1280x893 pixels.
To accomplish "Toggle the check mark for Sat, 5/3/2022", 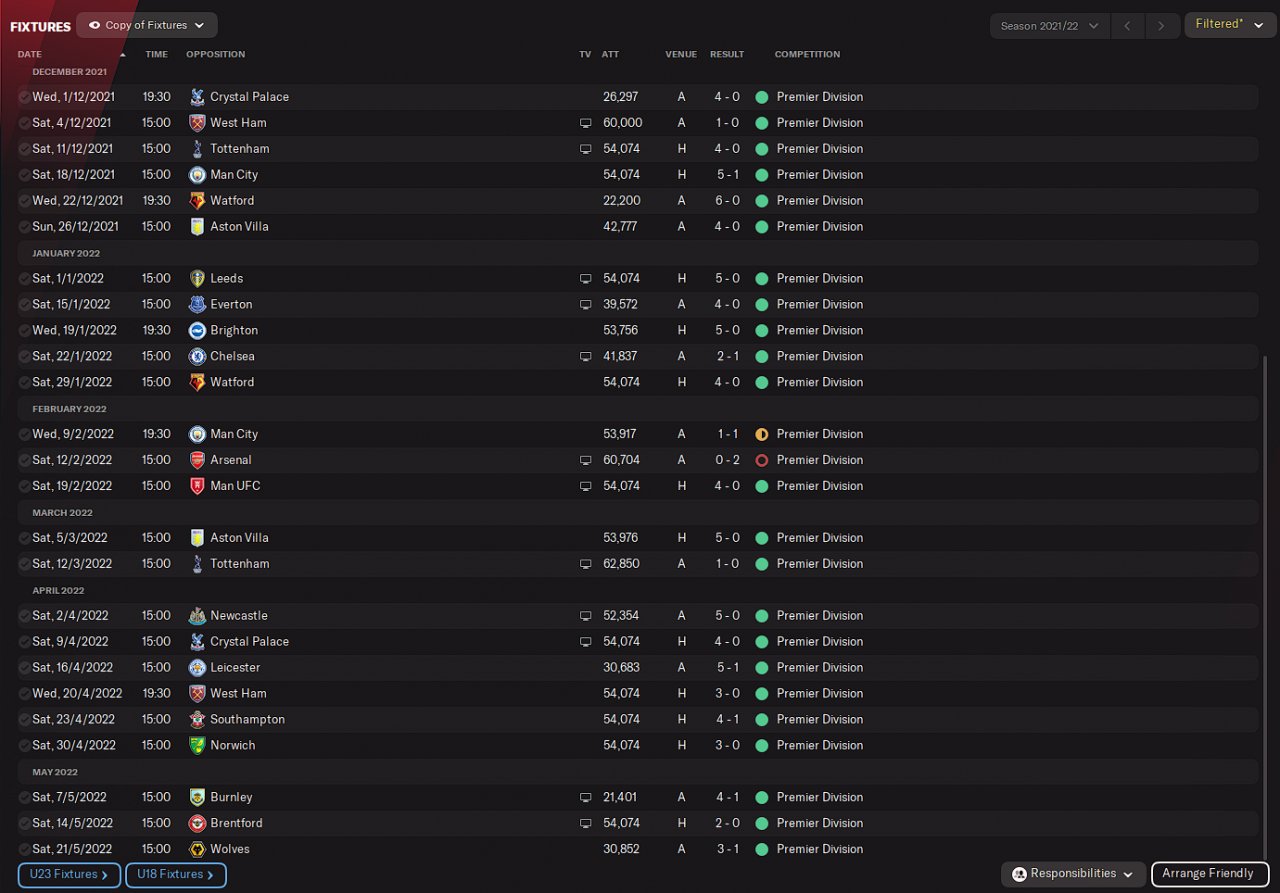I will [x=24, y=538].
